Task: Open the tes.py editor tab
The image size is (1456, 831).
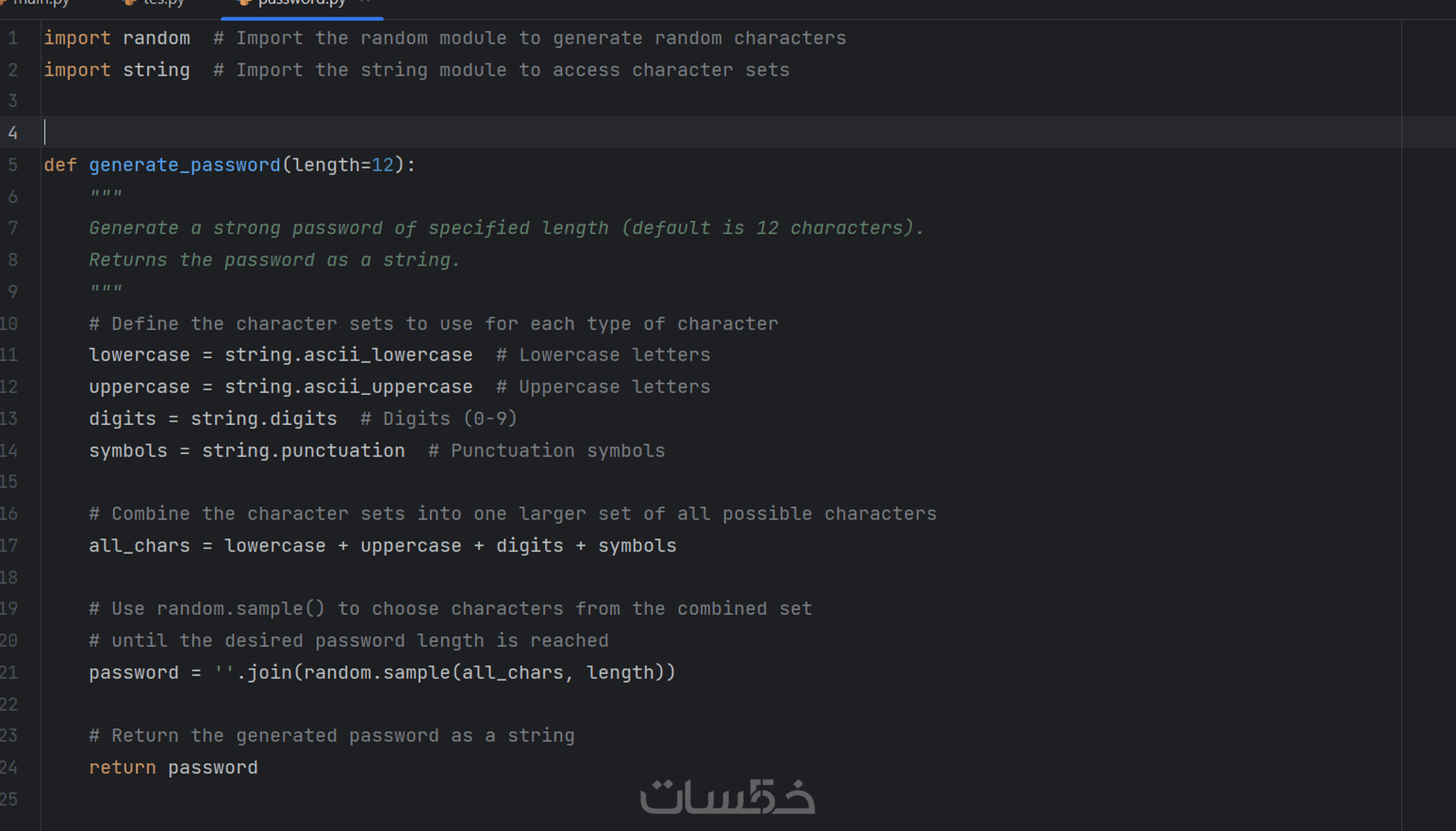Action: point(164,3)
